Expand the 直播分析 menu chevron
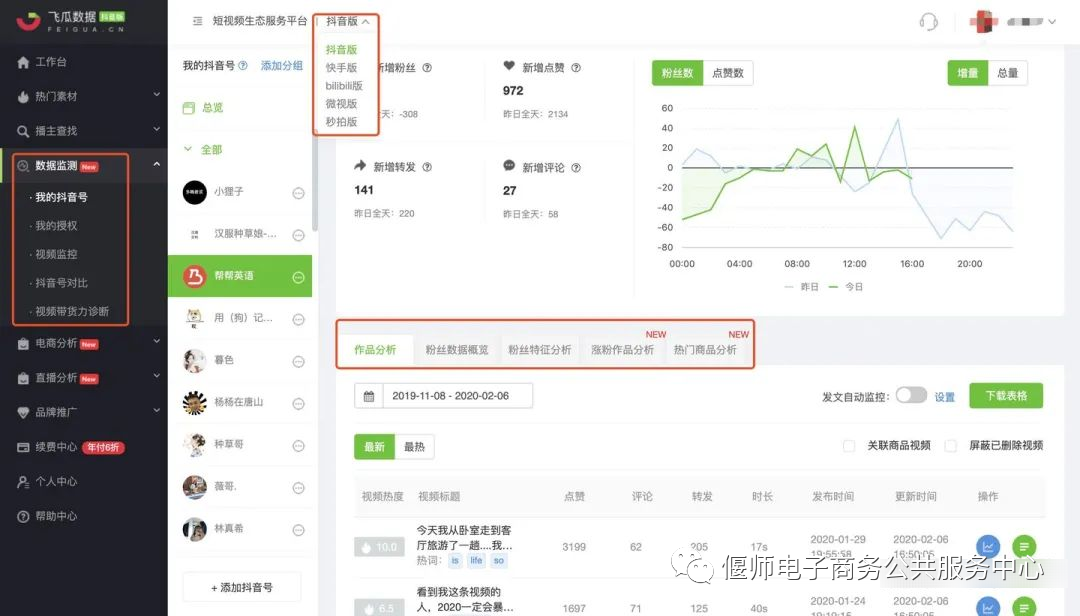This screenshot has height=616, width=1080. point(156,376)
